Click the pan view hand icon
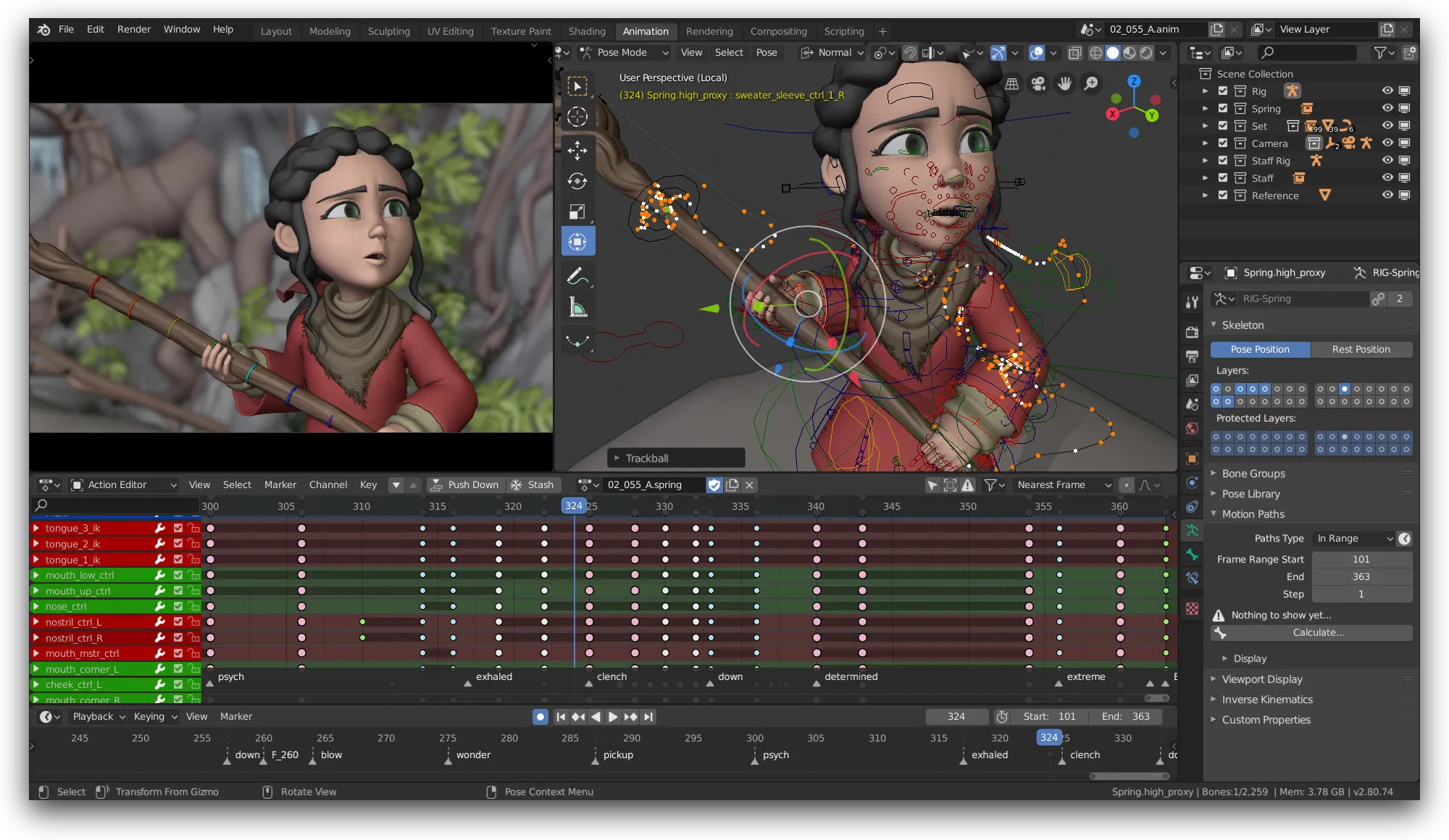 point(1064,84)
